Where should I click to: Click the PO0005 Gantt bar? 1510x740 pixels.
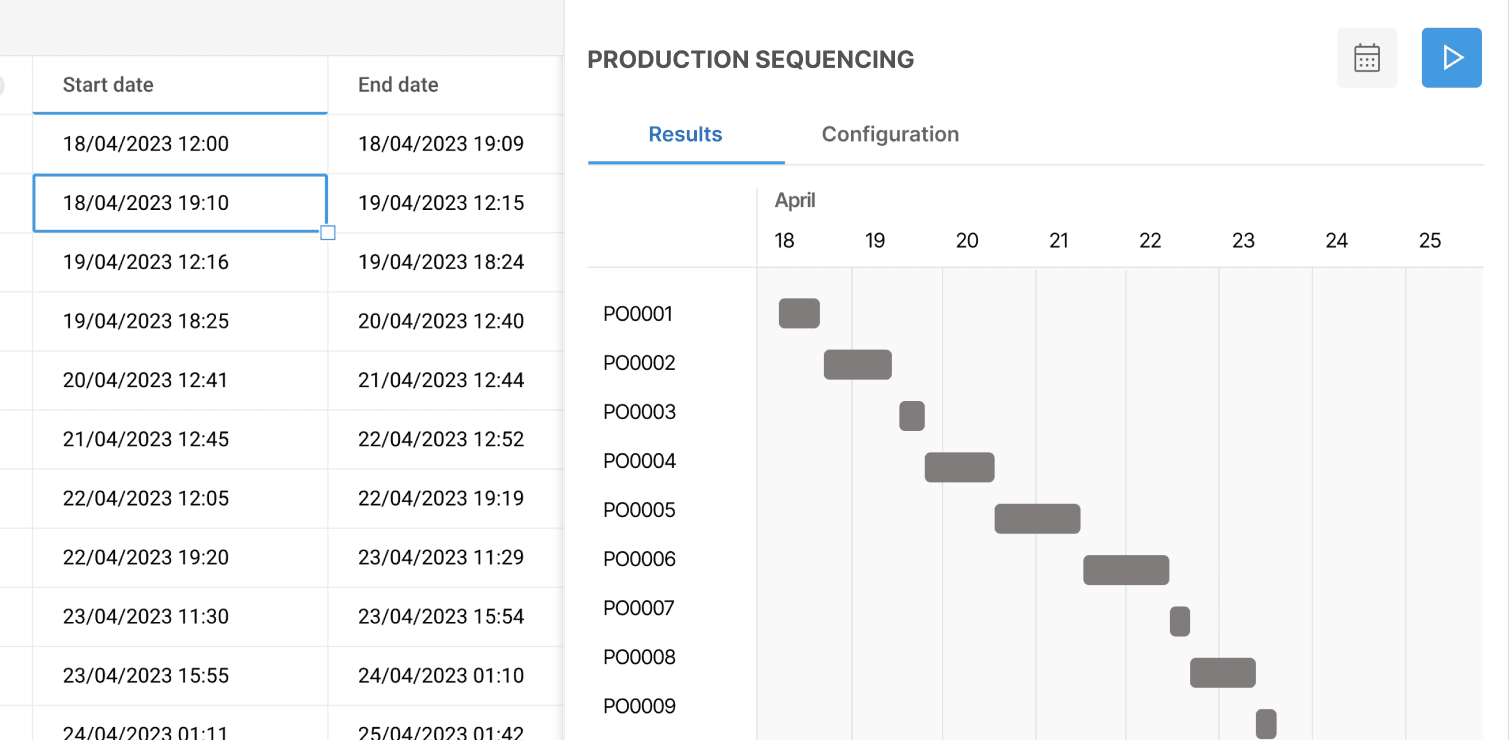[x=1038, y=519]
